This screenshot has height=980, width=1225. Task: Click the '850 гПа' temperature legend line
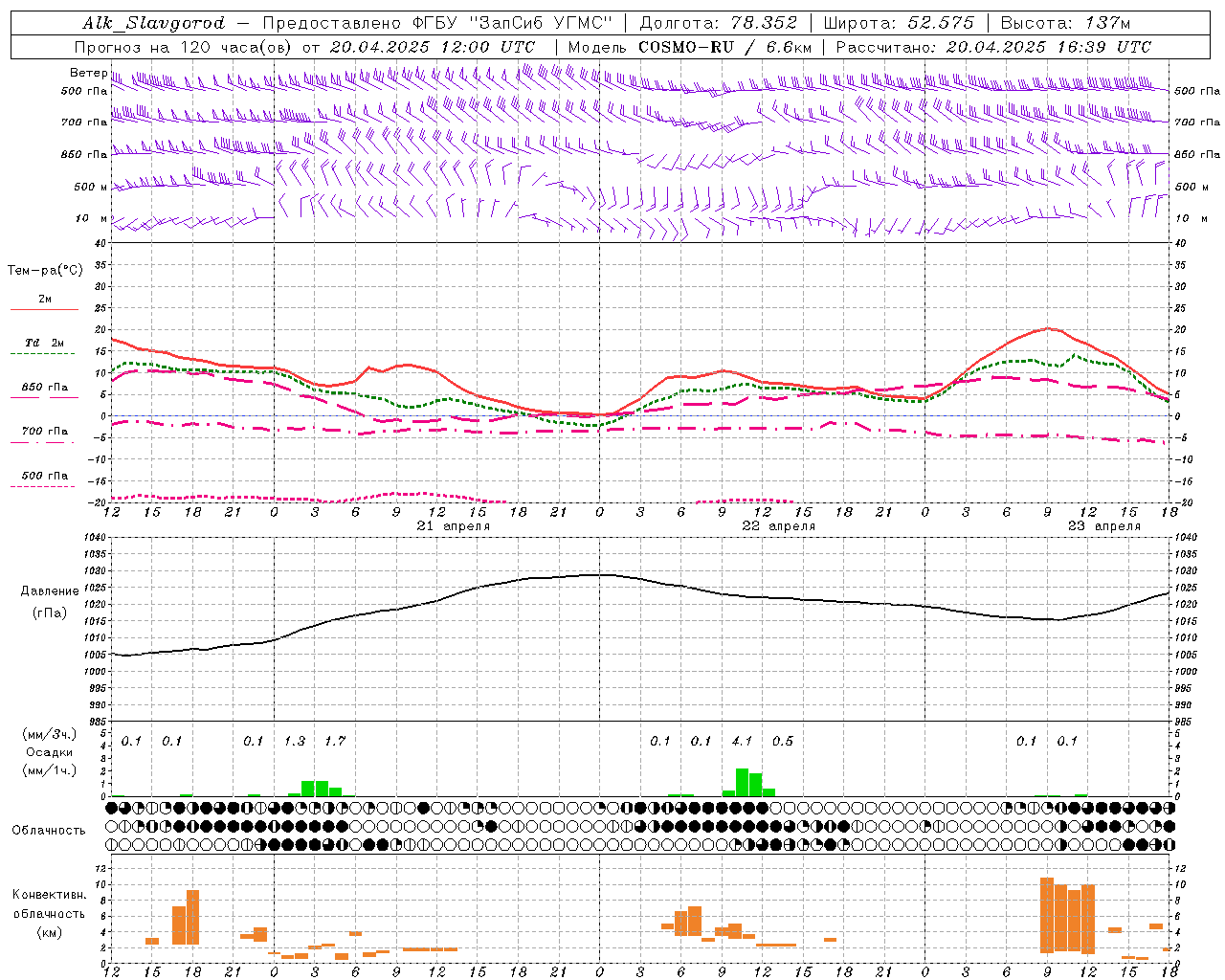click(x=44, y=396)
